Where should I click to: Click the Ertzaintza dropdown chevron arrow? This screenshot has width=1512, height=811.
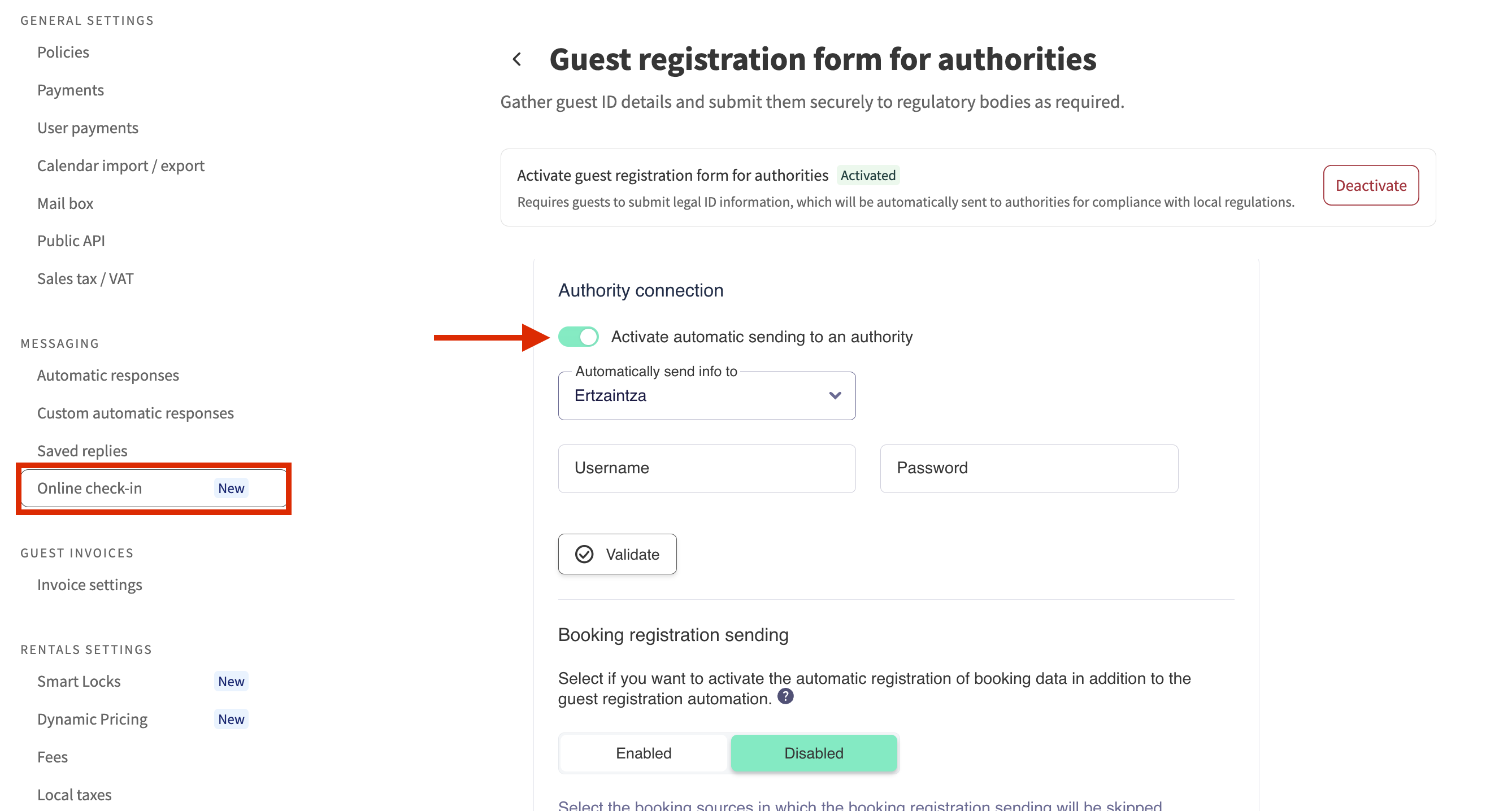pyautogui.click(x=835, y=396)
